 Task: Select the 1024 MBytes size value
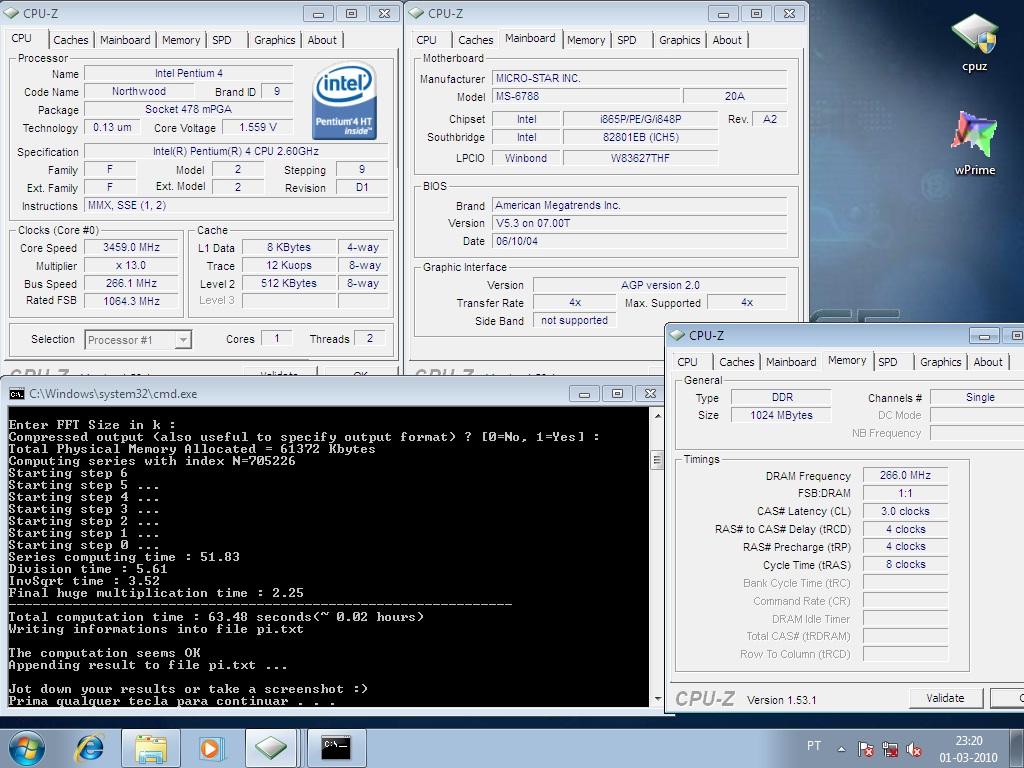tap(781, 415)
